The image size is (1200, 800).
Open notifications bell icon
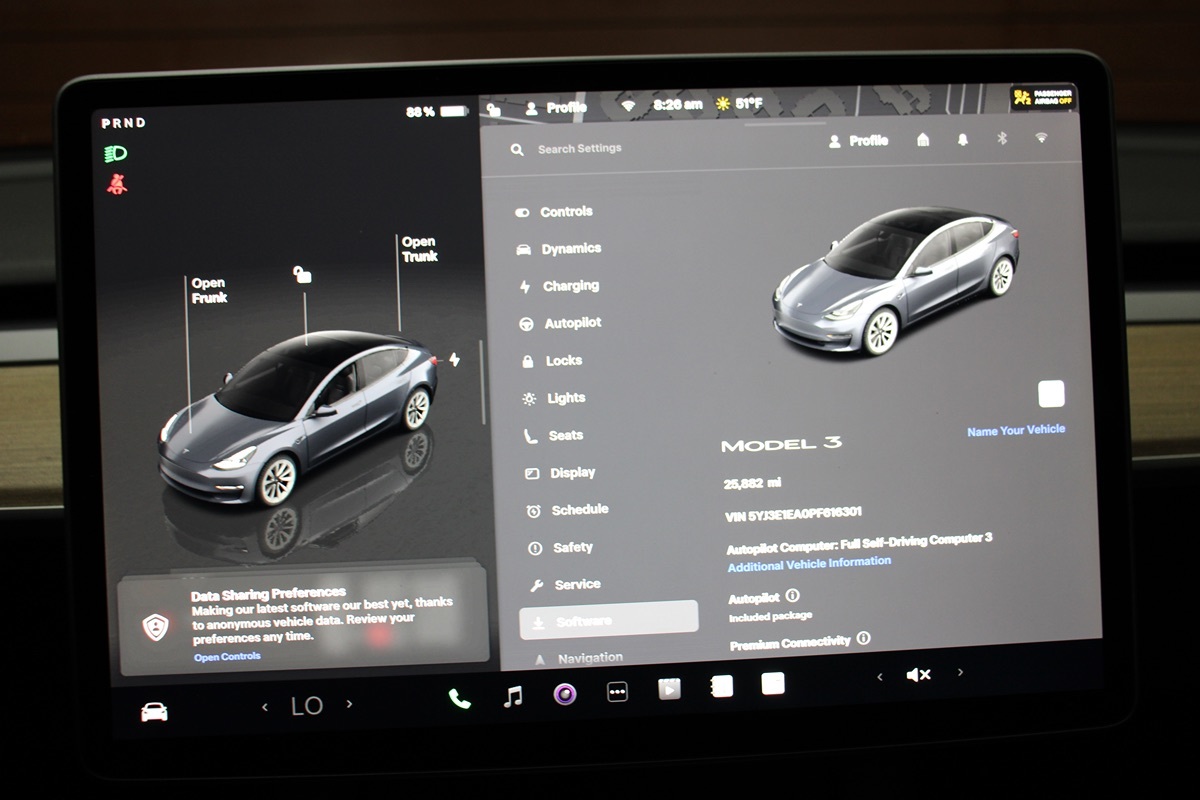pos(962,141)
